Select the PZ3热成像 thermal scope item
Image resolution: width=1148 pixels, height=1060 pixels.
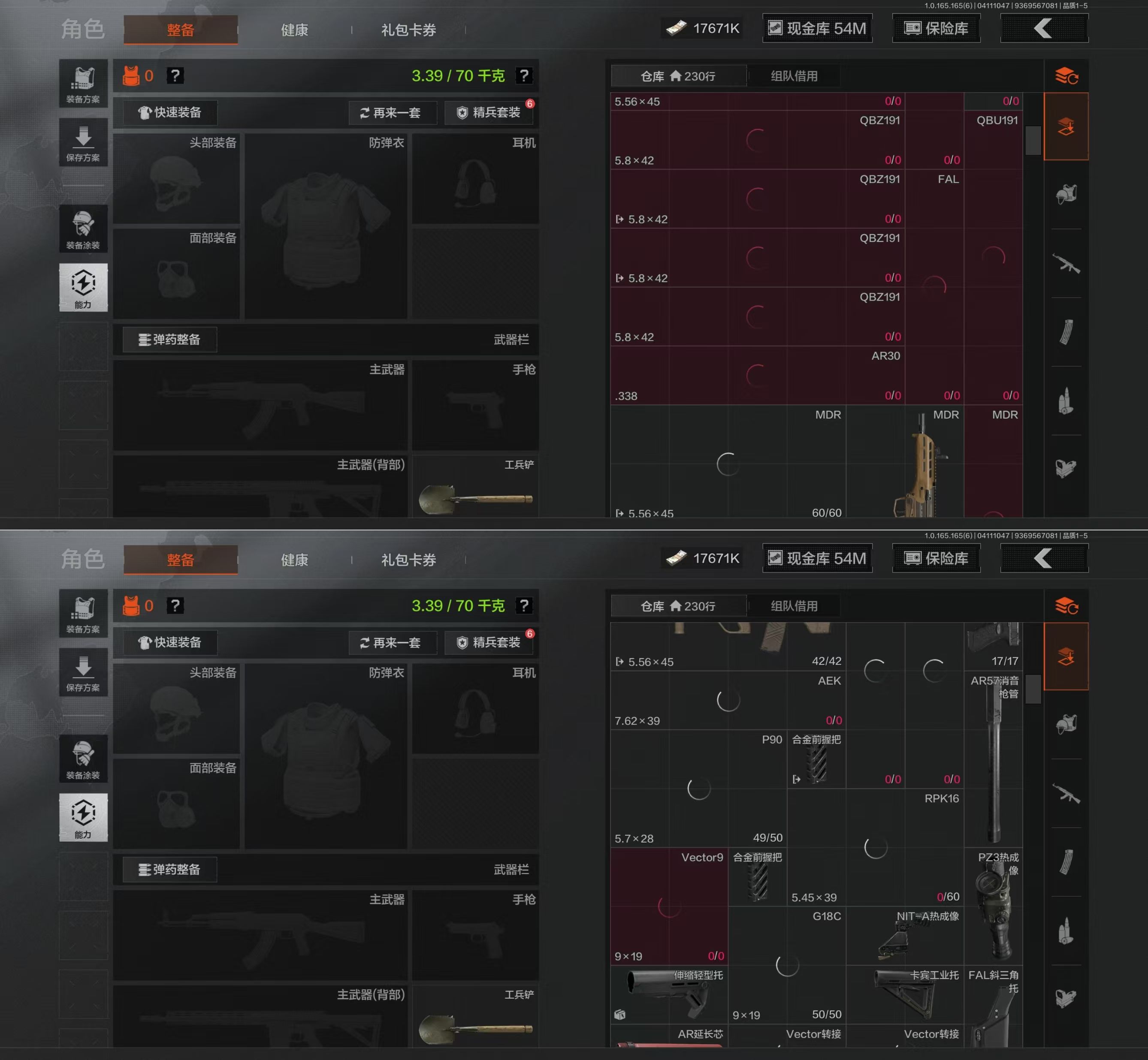click(993, 906)
